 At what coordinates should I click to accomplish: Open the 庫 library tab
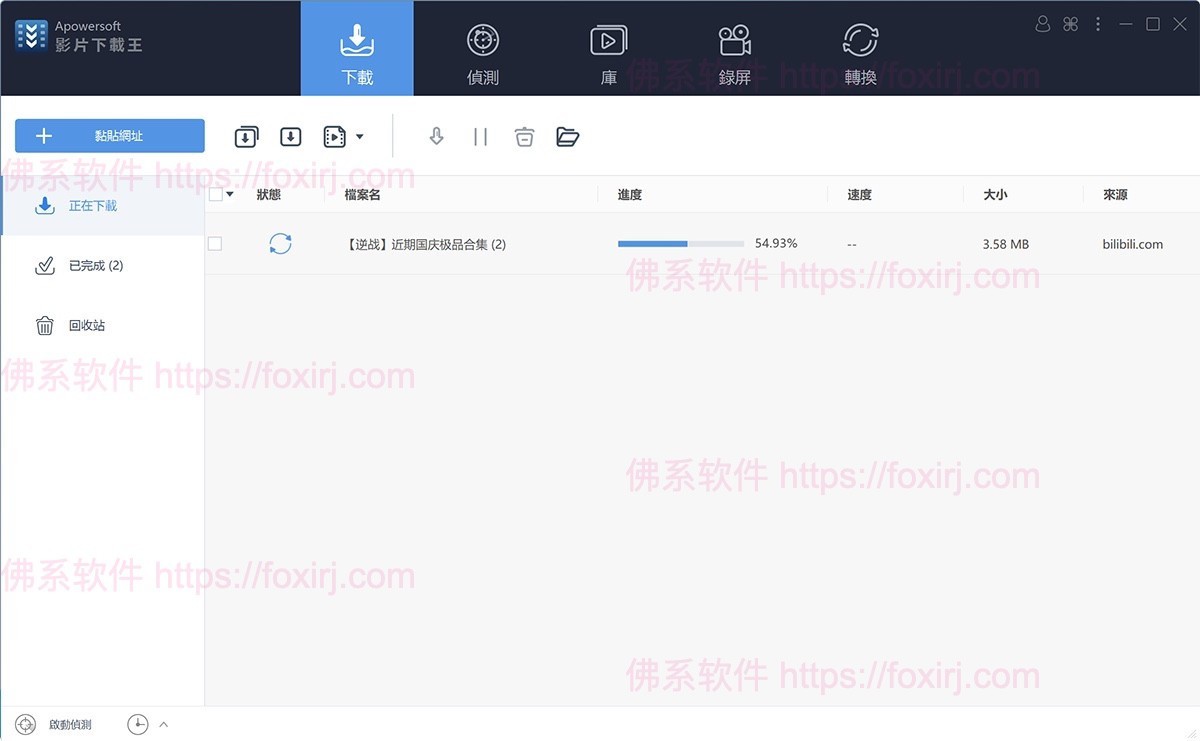coord(608,48)
